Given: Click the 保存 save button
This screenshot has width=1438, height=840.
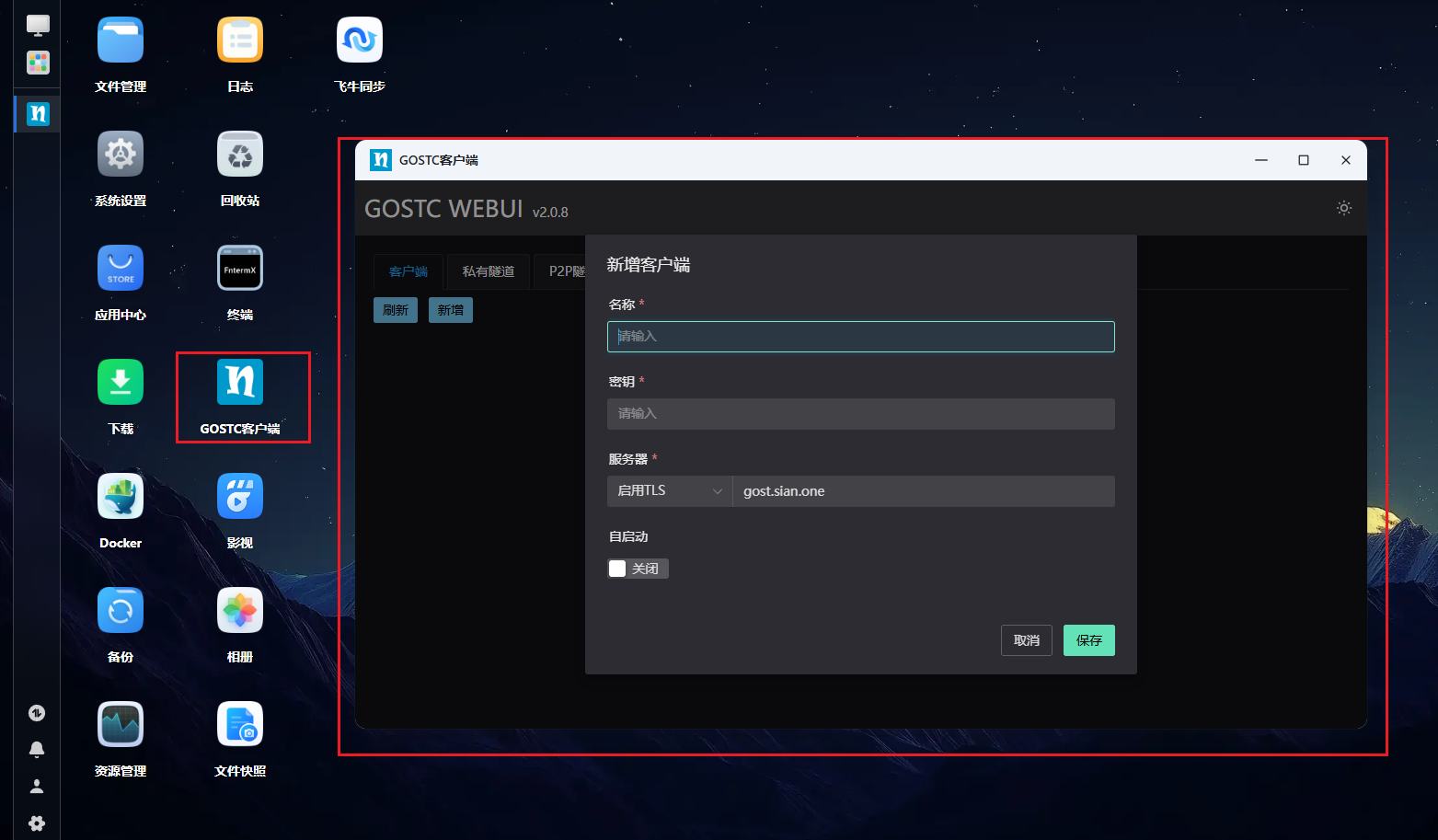Looking at the screenshot, I should coord(1088,640).
